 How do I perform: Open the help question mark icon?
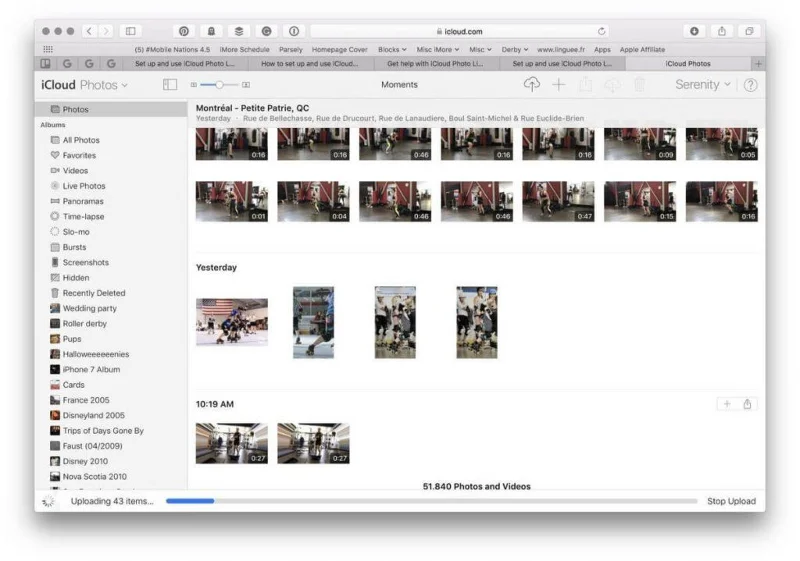coord(750,85)
